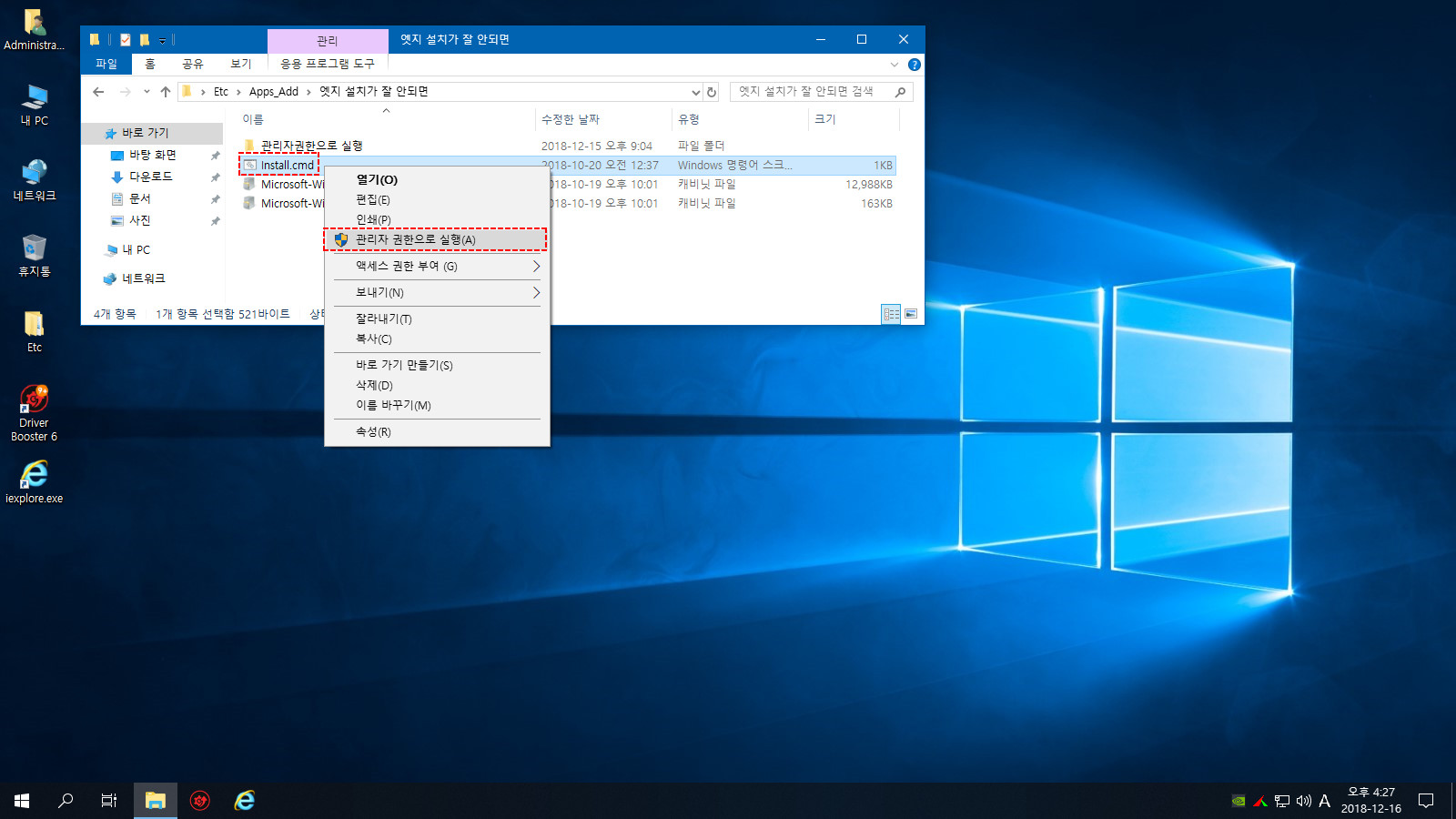The image size is (1456, 819).
Task: Open recent locations dropdown arrow
Action: pos(147,92)
